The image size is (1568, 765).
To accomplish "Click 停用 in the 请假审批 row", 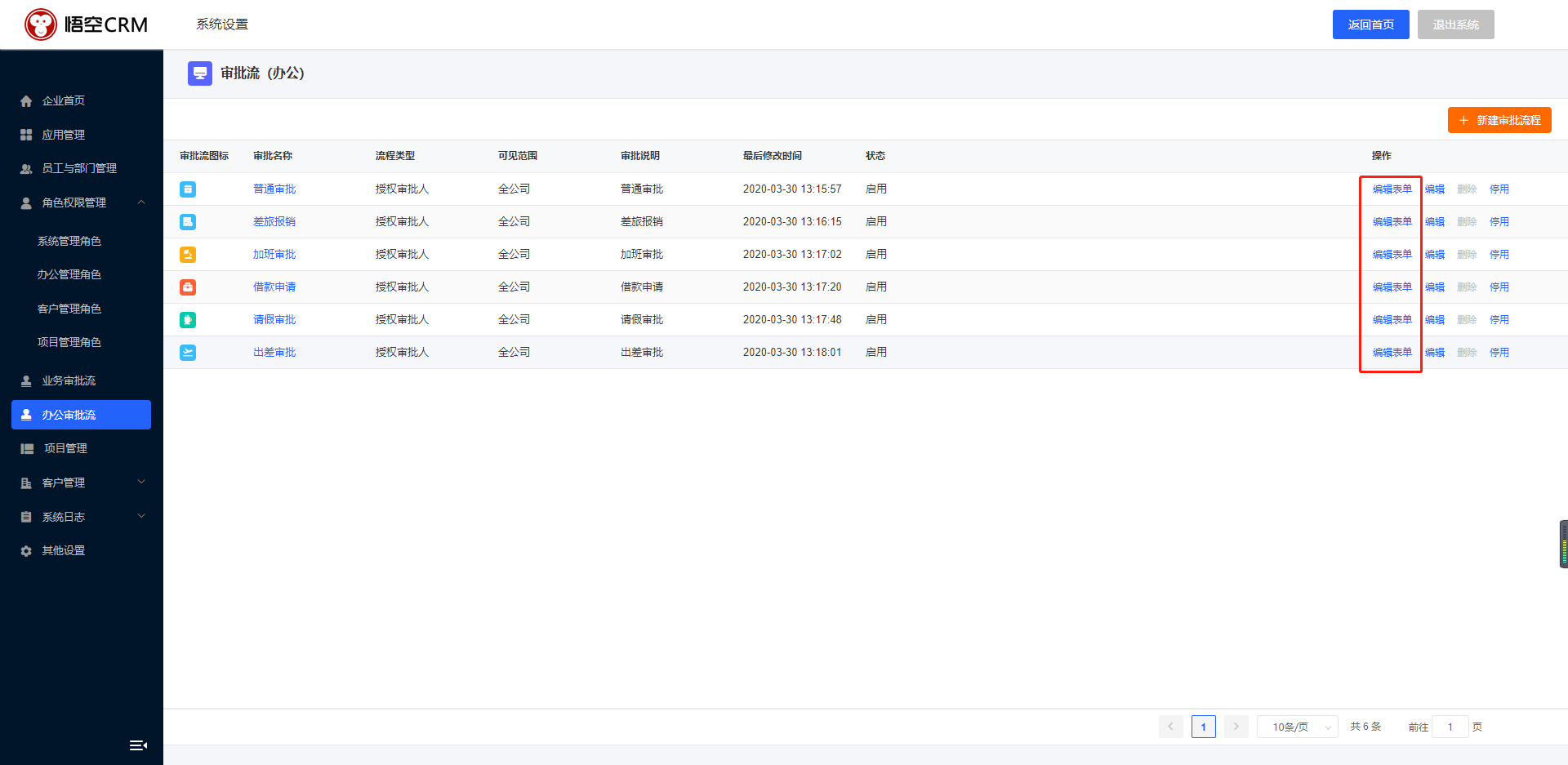I will point(1499,320).
